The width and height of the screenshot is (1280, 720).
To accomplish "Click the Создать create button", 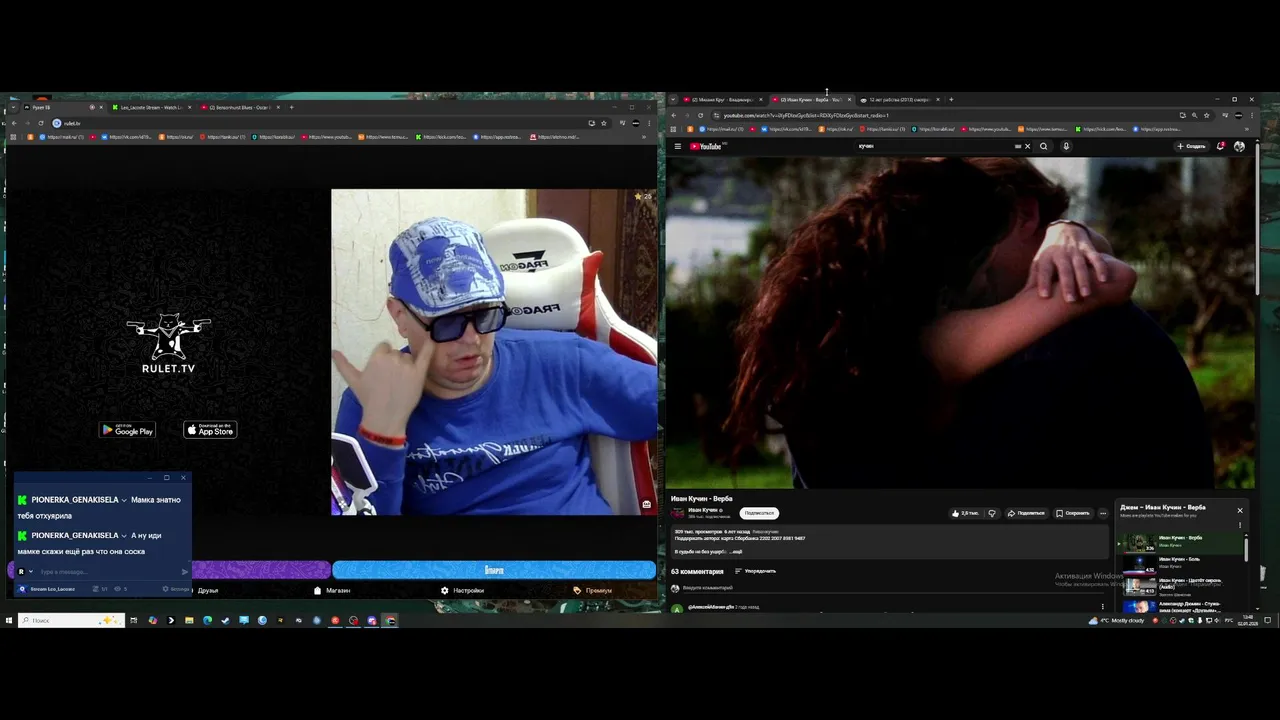I will click(1191, 146).
